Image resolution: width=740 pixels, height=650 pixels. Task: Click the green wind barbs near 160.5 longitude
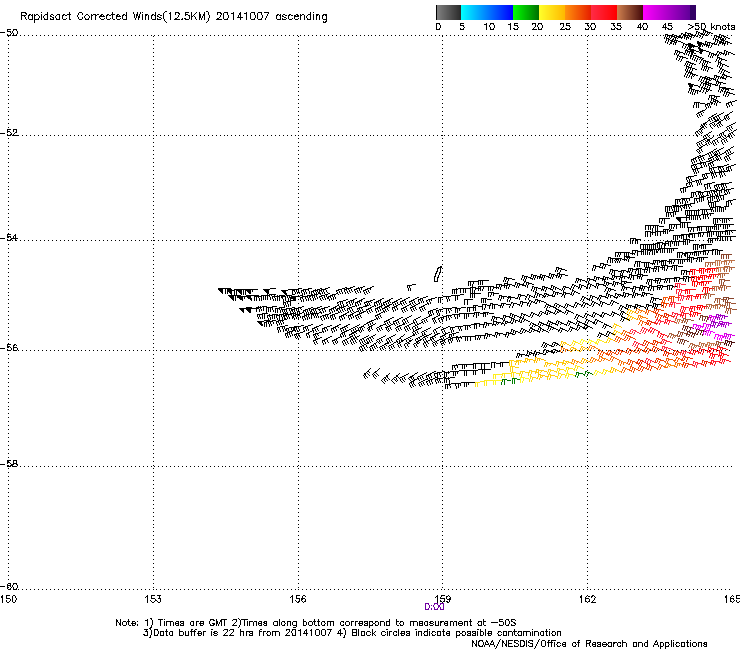510,380
